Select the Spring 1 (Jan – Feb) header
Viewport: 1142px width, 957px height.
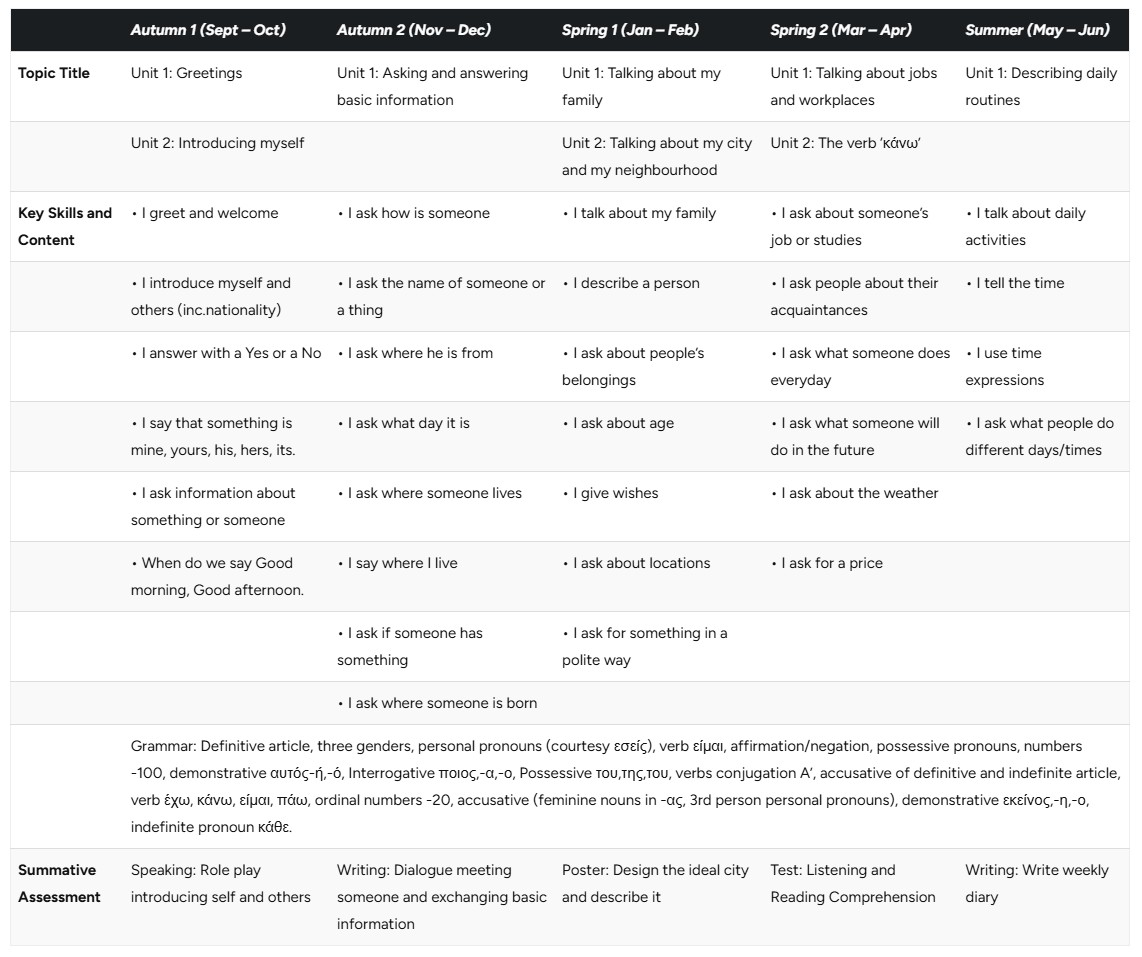[630, 30]
